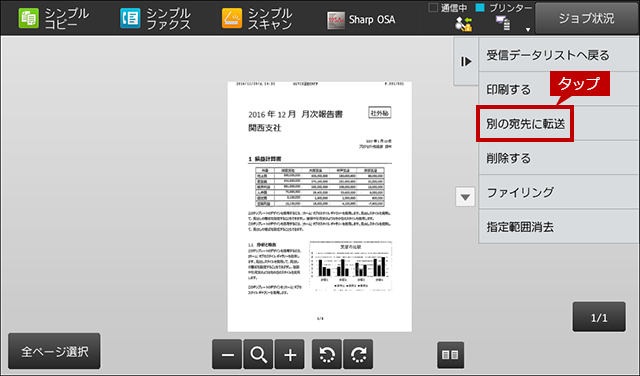This screenshot has height=376, width=640.
Task: Open the ジョブ状況 job status button
Action: [587, 18]
